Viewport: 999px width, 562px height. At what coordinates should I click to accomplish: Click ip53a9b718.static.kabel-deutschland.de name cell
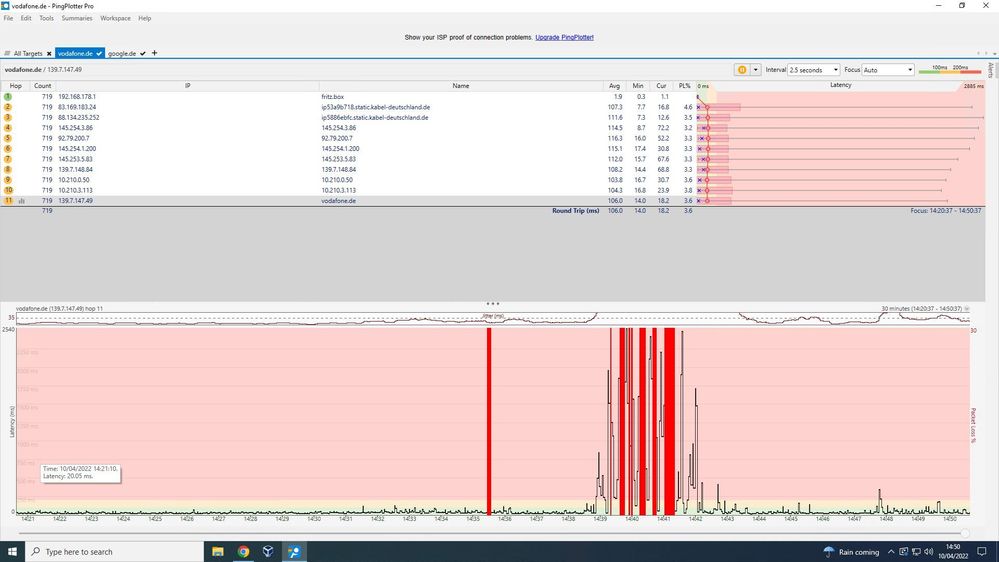point(375,107)
